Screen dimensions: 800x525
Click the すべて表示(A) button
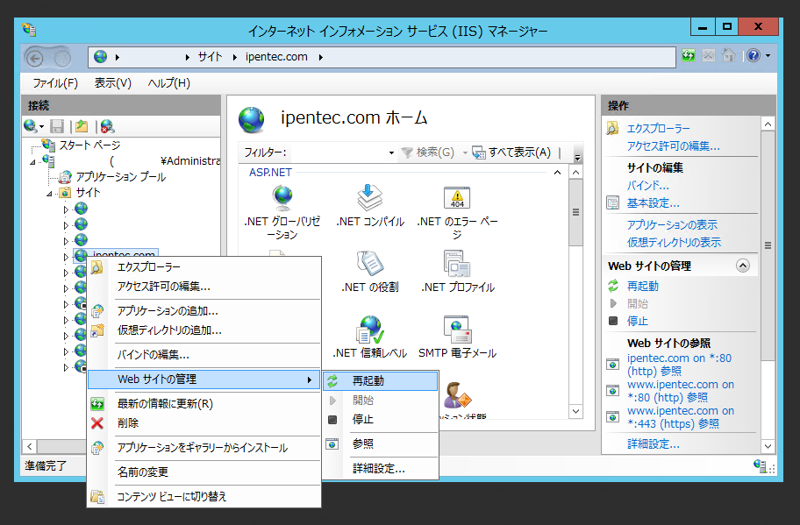512,153
